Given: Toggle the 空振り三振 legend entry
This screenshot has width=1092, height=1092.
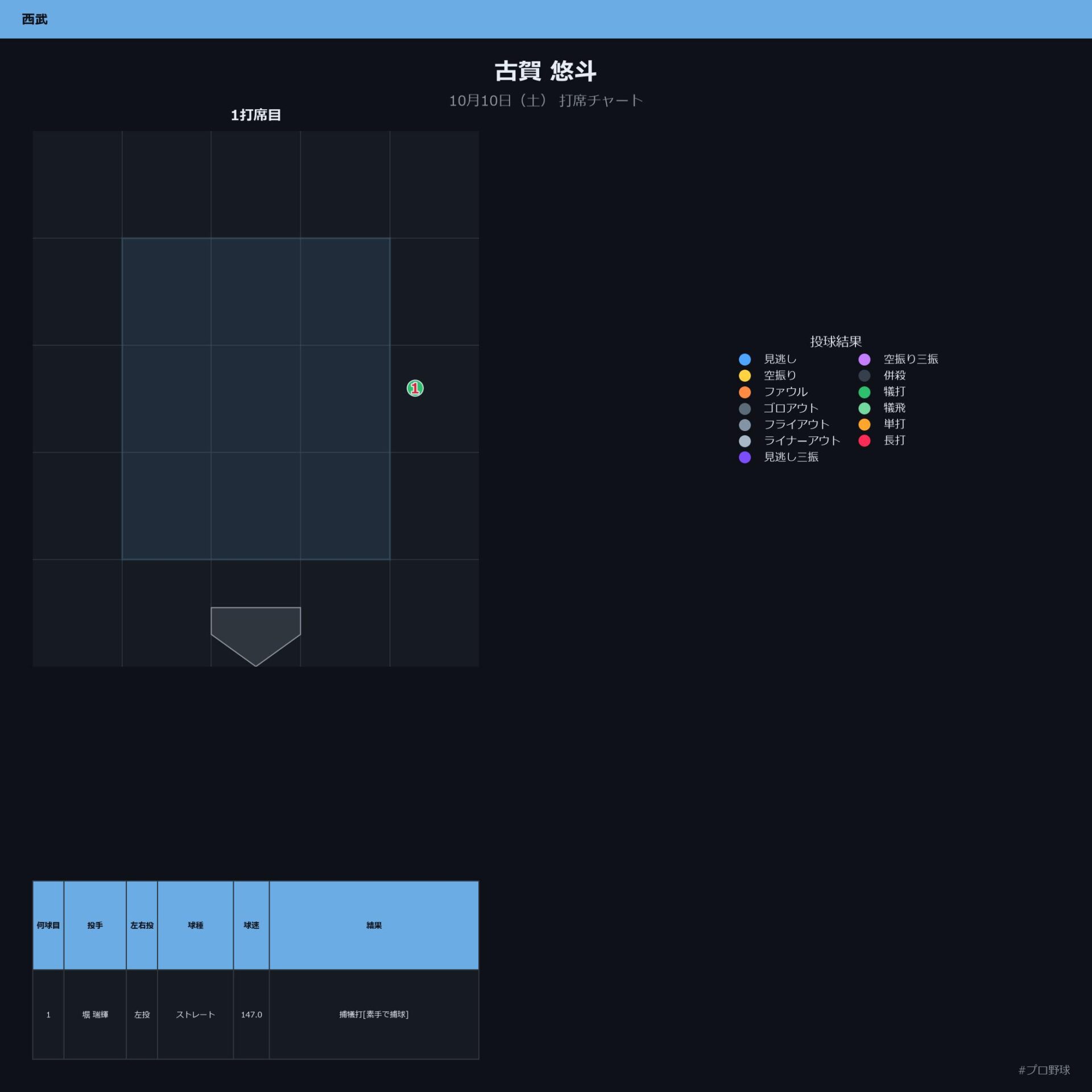Looking at the screenshot, I should [898, 359].
